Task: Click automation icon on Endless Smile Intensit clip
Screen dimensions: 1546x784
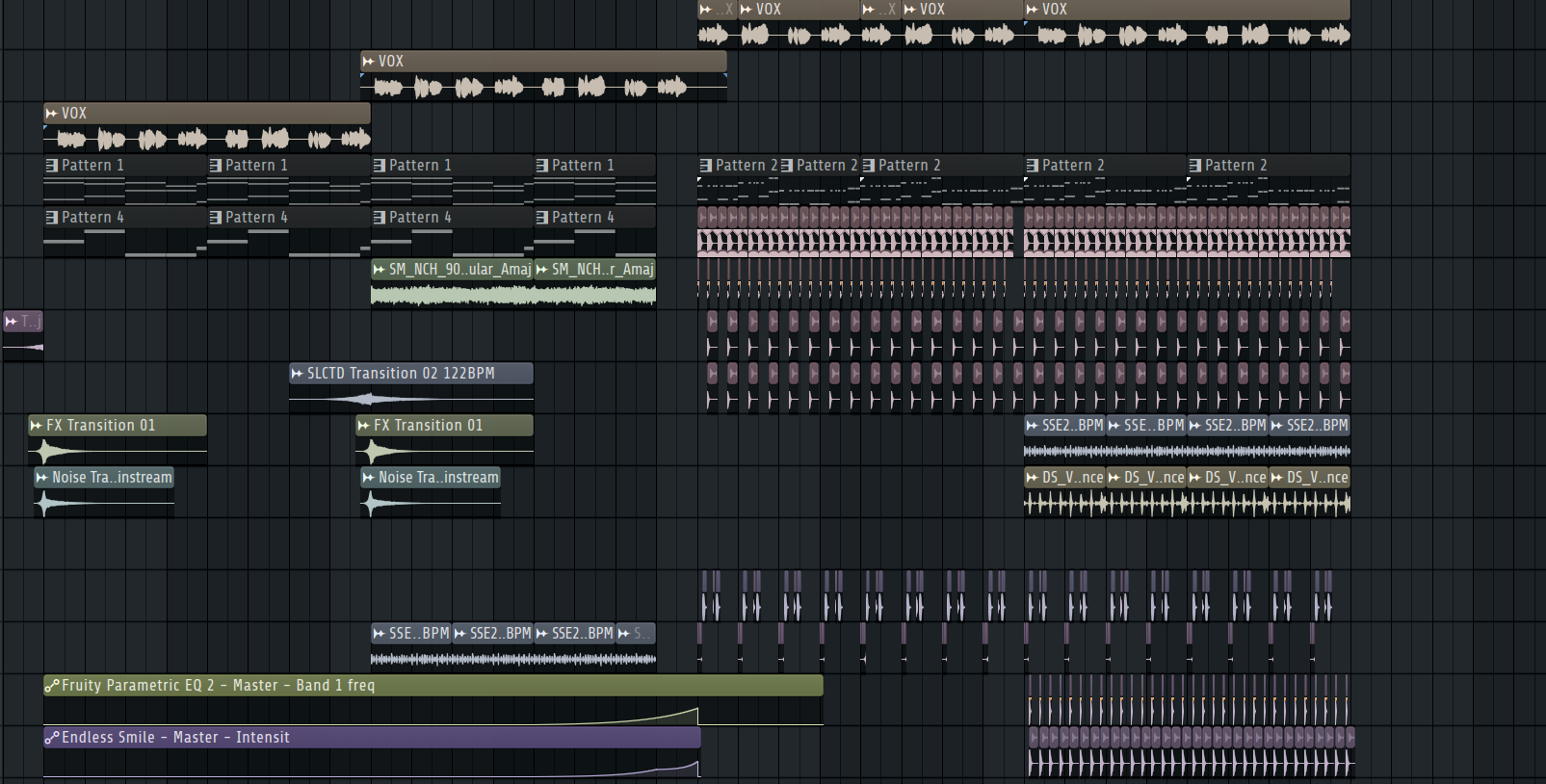Action: click(x=52, y=738)
